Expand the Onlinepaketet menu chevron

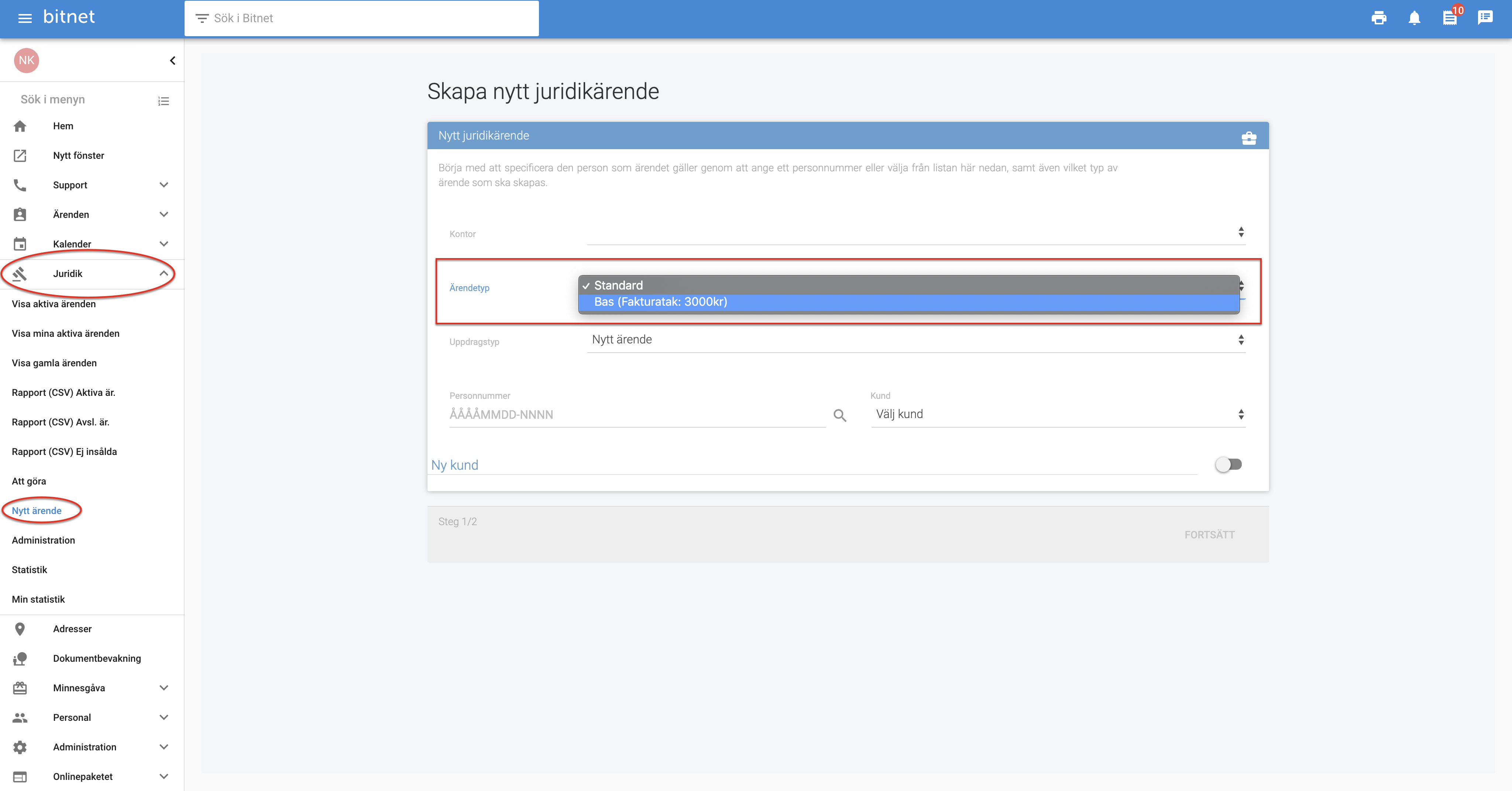click(164, 777)
